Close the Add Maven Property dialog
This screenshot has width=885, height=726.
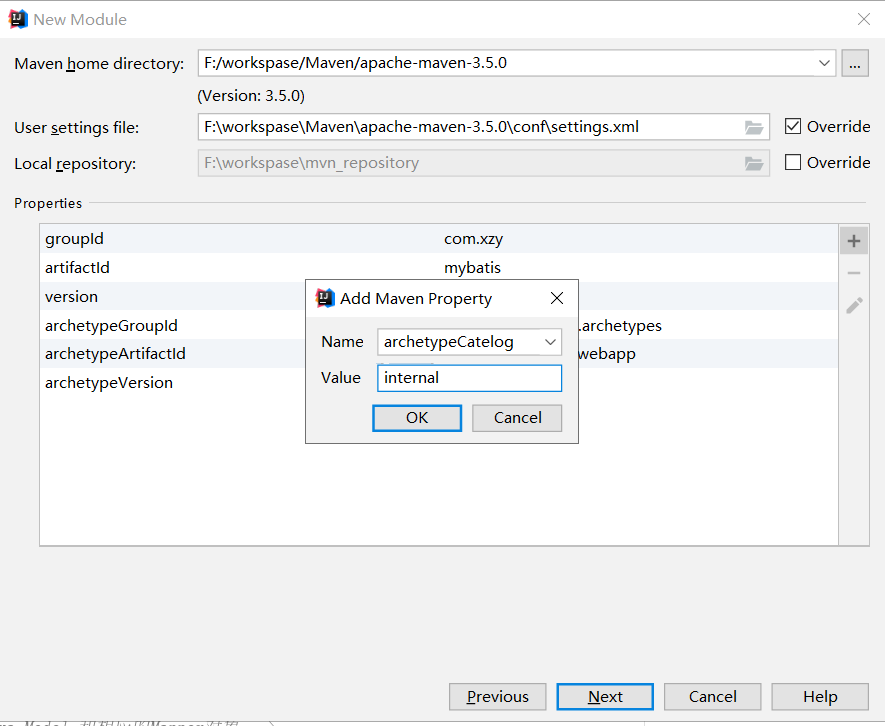(x=557, y=298)
